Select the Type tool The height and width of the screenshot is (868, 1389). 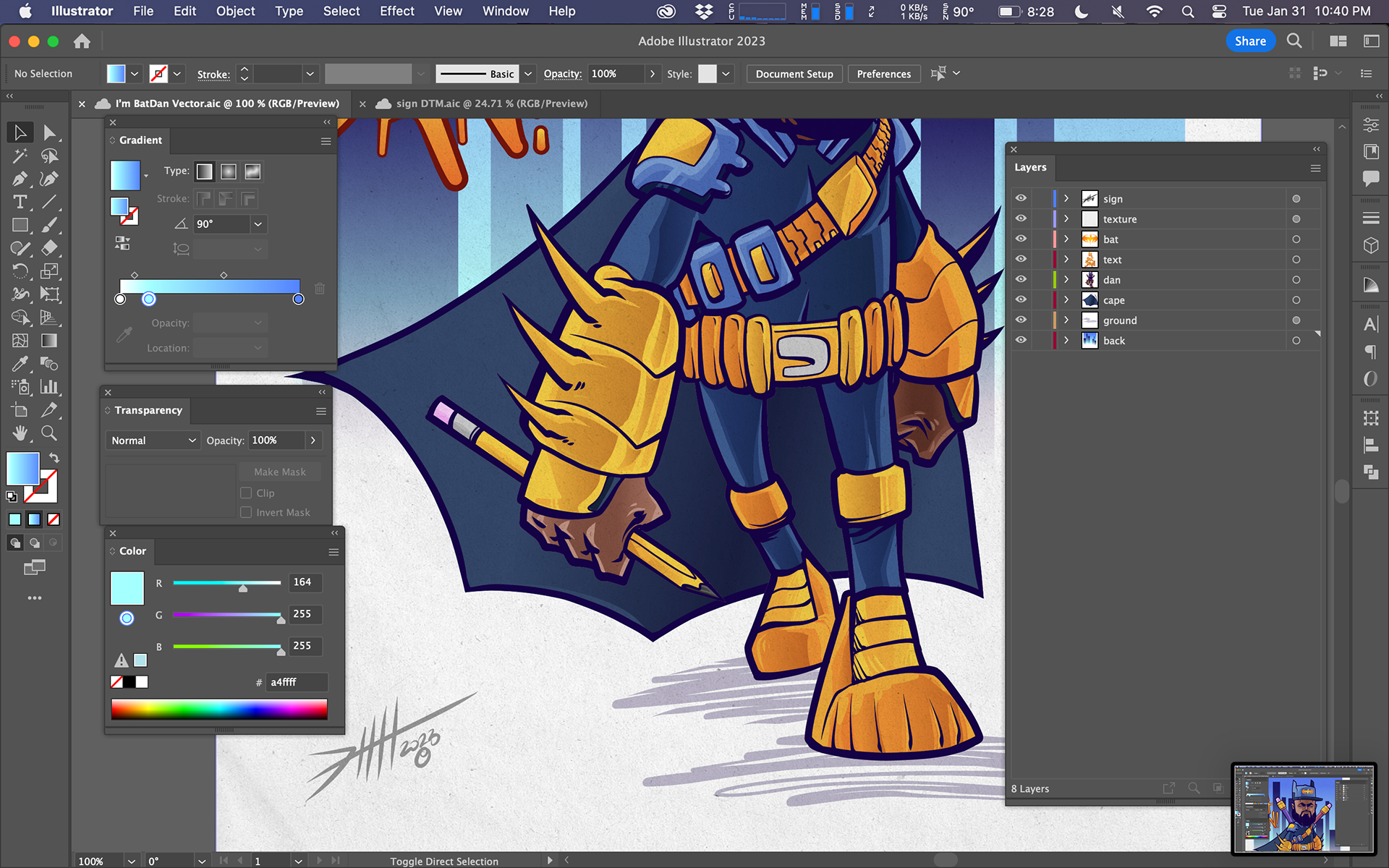tap(20, 202)
